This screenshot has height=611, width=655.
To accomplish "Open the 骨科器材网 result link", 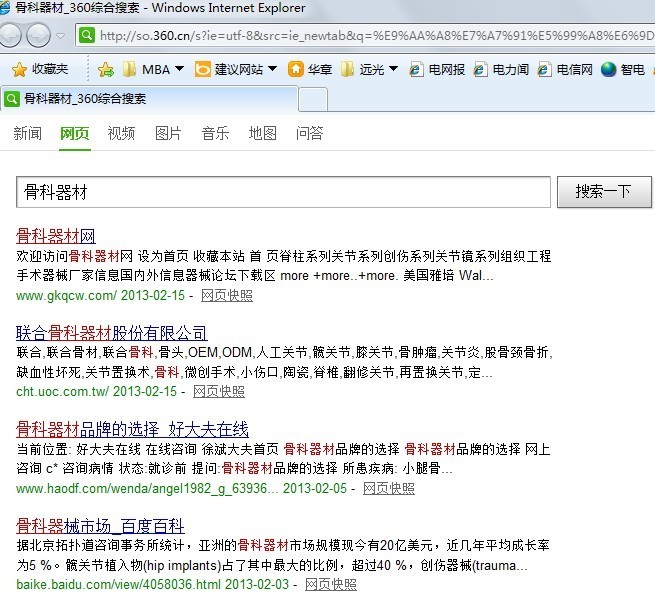I will coord(56,236).
